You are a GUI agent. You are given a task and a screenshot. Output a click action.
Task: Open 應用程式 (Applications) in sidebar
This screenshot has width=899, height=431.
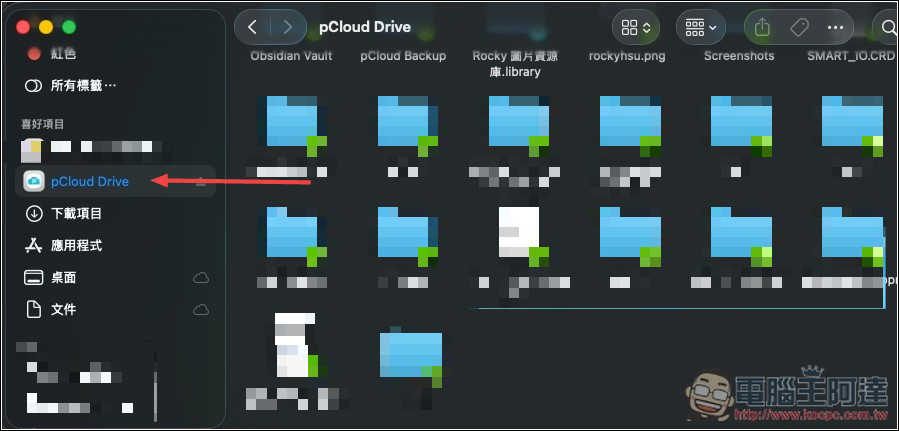pyautogui.click(x=76, y=245)
